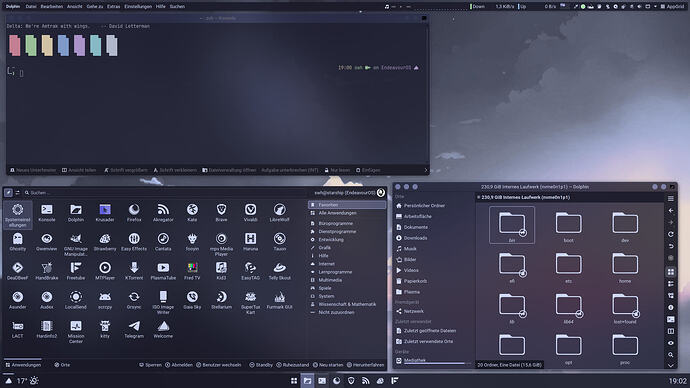690x388 pixels.
Task: Select the boot folder in Dolphin
Action: (x=569, y=227)
